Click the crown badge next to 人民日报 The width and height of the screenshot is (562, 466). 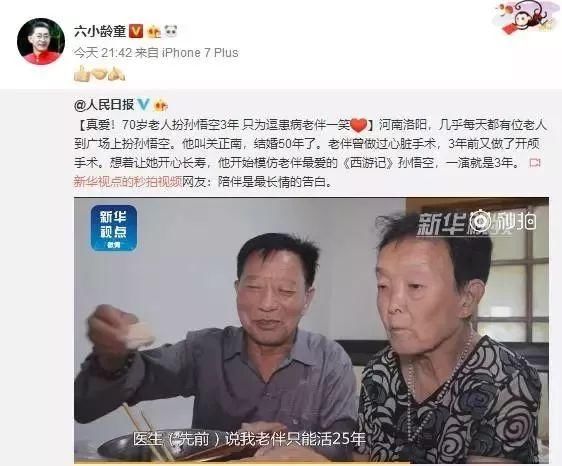click(x=160, y=105)
